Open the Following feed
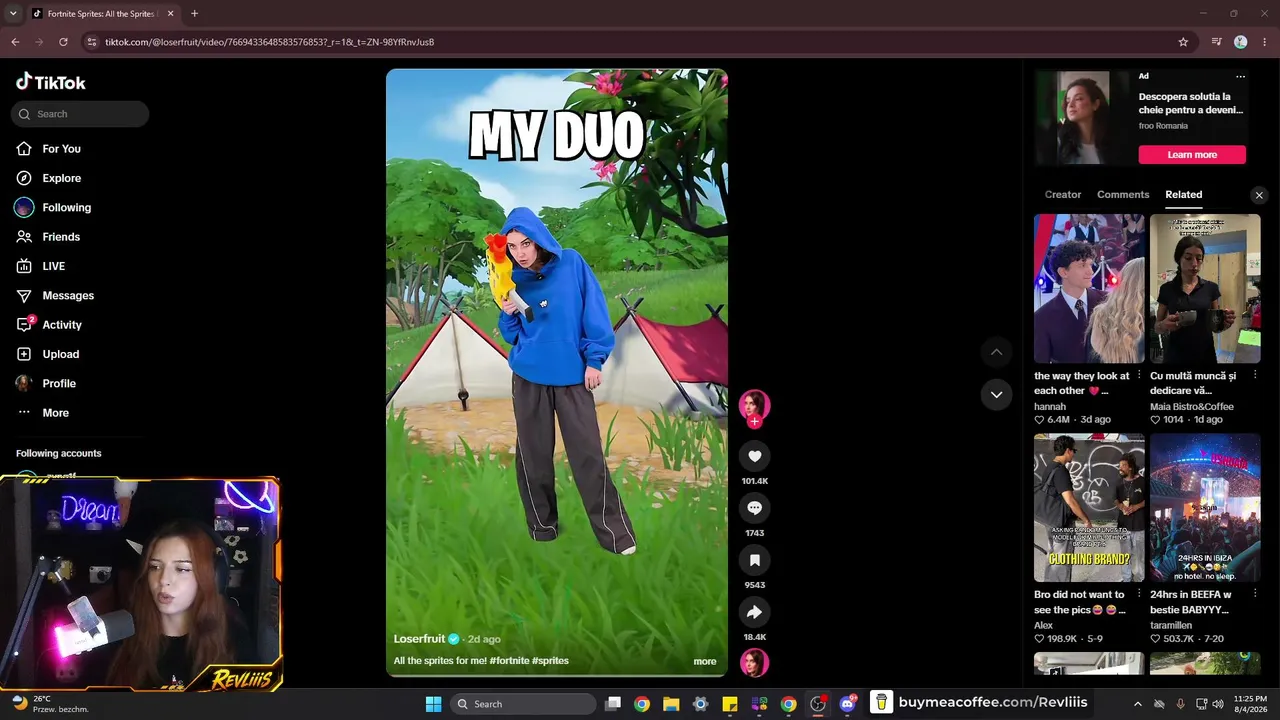The width and height of the screenshot is (1280, 720). point(66,208)
